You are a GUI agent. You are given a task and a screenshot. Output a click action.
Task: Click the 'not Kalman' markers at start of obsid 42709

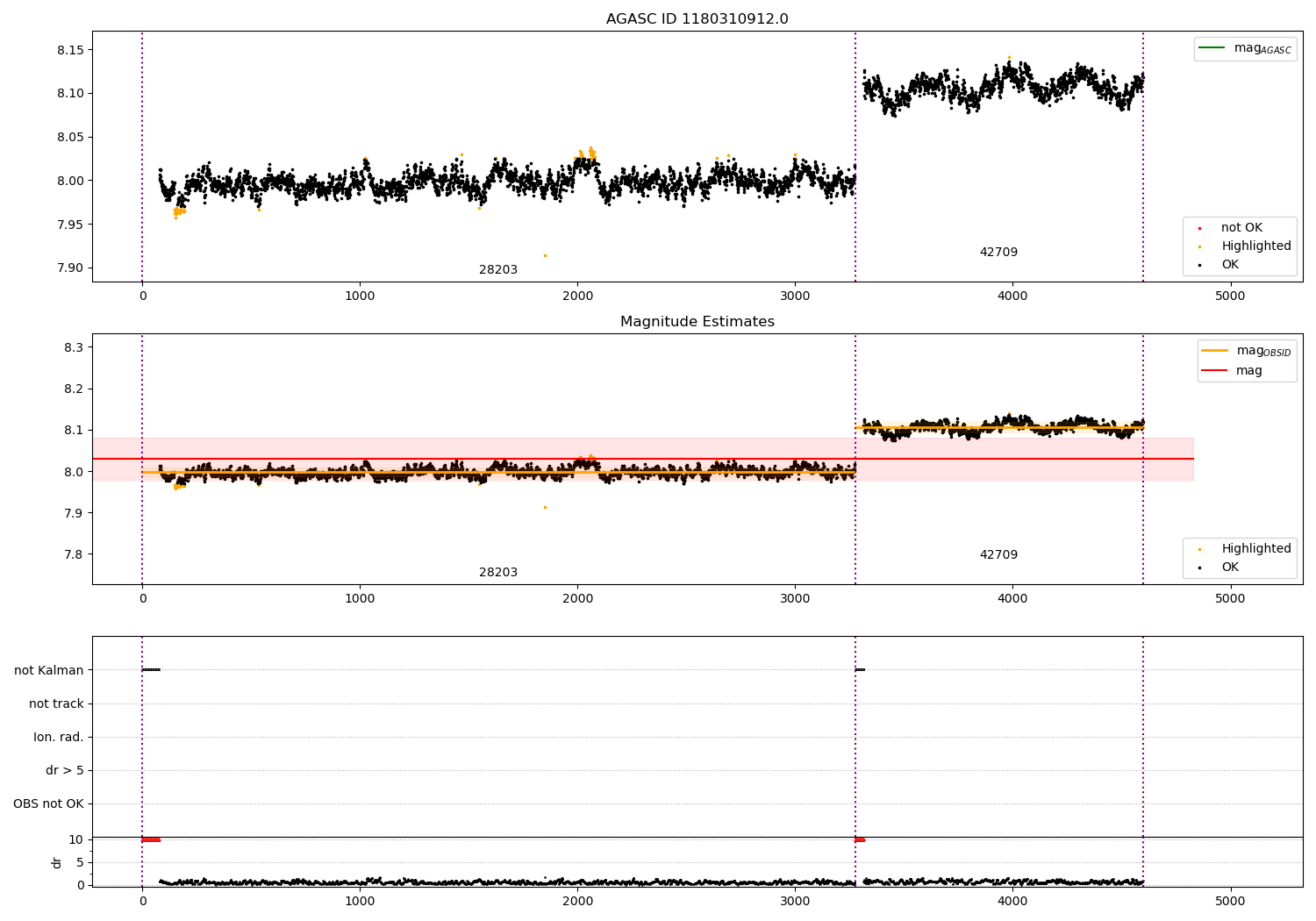(x=860, y=670)
